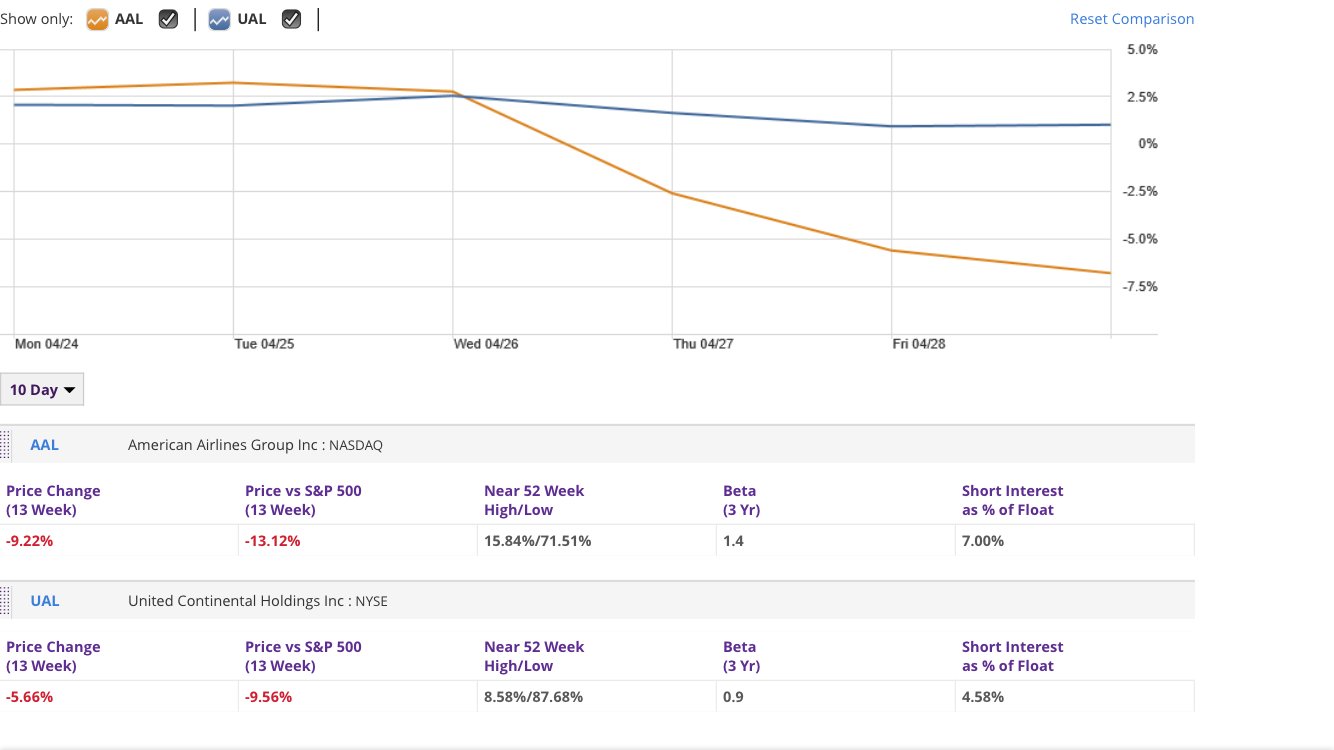Viewport: 1334px width, 750px height.
Task: Click the orange AAL chart line icon
Action: click(97, 19)
